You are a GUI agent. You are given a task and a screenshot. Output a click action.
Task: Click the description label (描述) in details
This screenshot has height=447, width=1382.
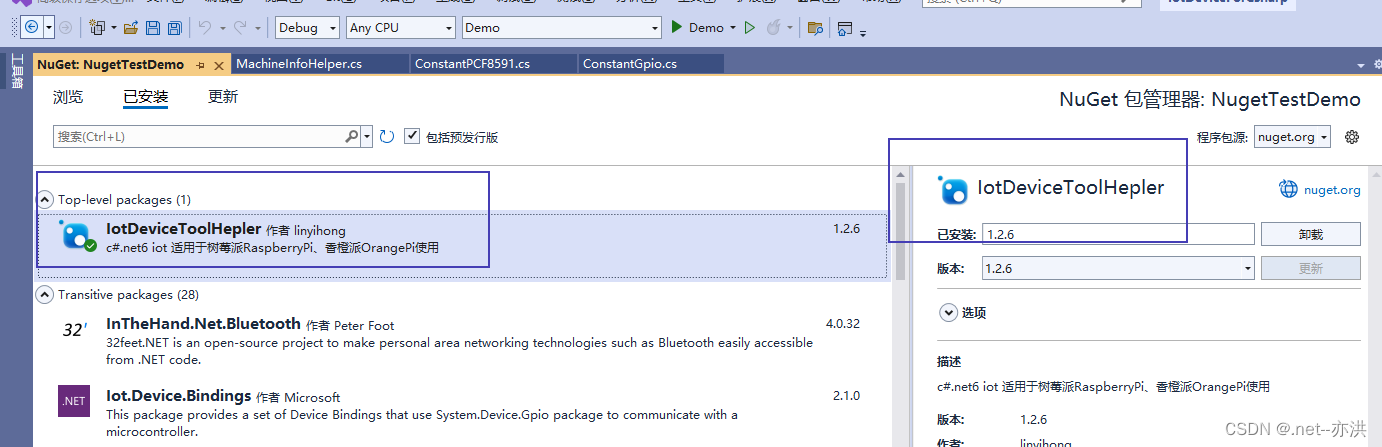pyautogui.click(x=949, y=361)
